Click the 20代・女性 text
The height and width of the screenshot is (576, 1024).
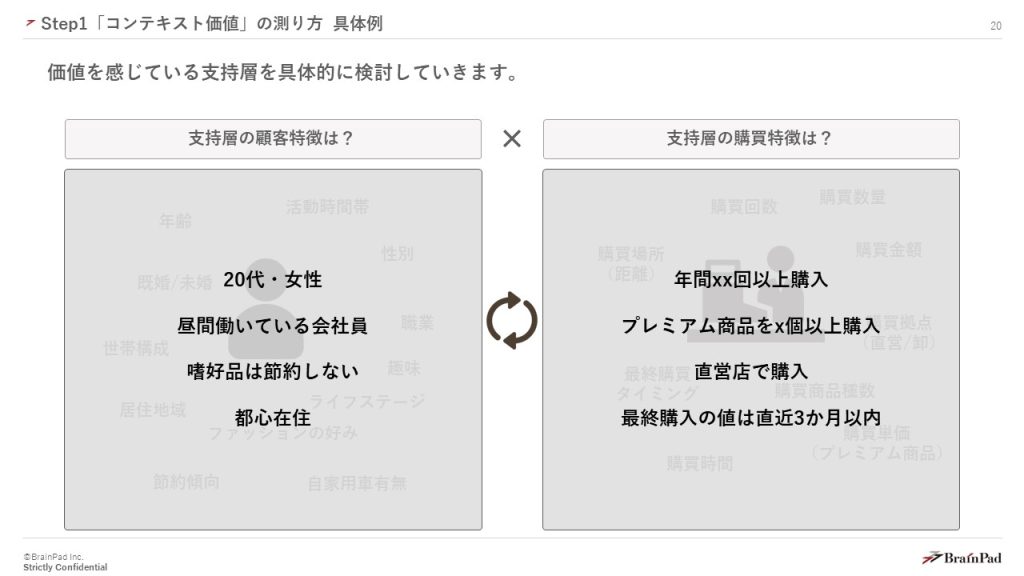(x=272, y=280)
